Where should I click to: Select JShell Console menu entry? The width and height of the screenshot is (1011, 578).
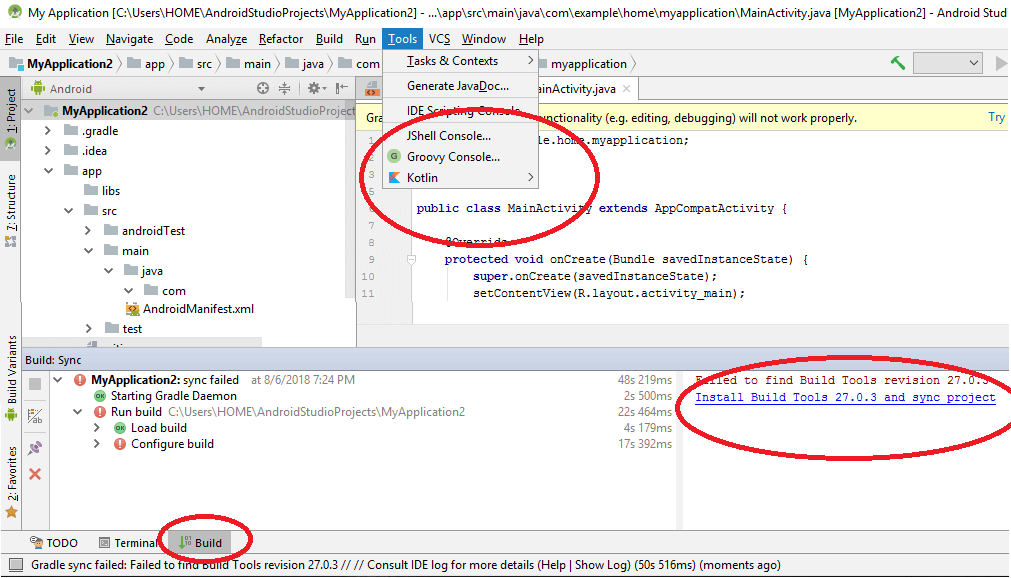[x=460, y=136]
